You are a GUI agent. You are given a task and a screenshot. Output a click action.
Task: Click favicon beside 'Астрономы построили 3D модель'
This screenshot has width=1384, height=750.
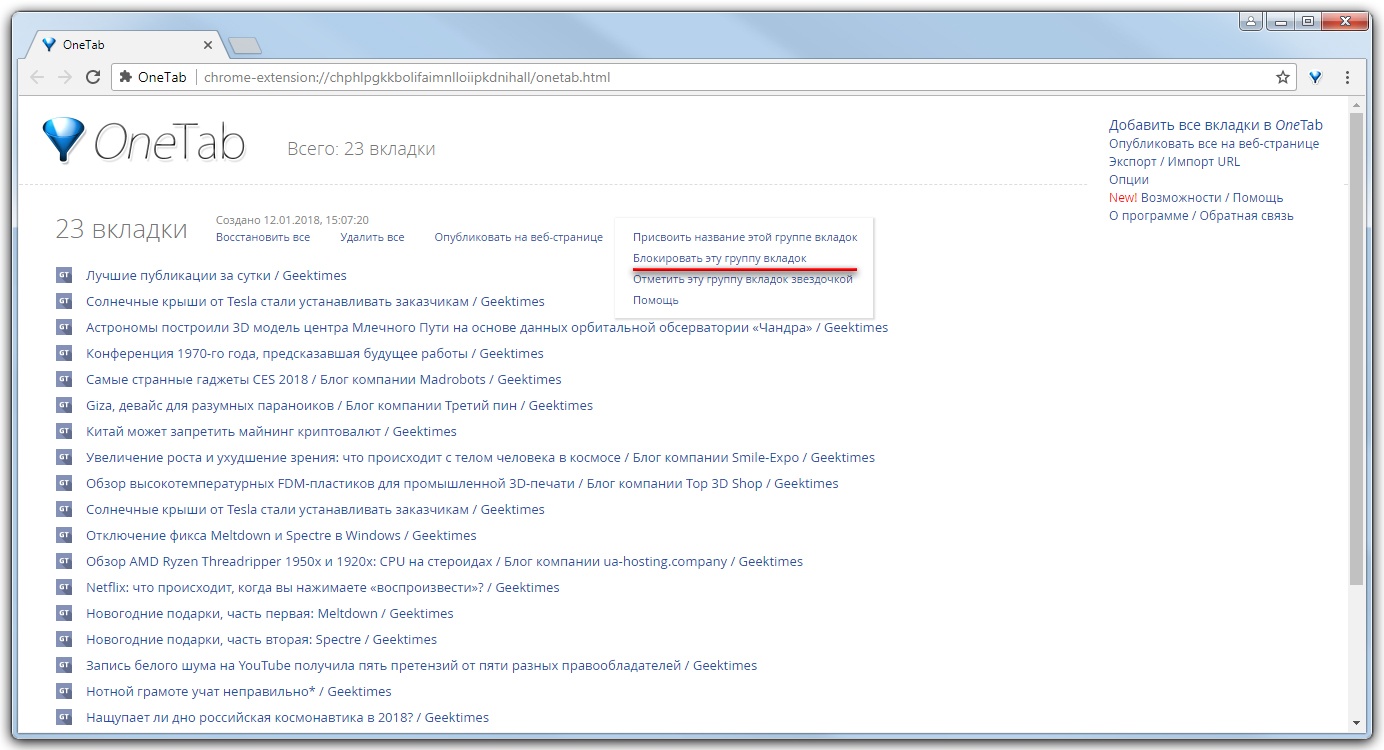point(64,327)
